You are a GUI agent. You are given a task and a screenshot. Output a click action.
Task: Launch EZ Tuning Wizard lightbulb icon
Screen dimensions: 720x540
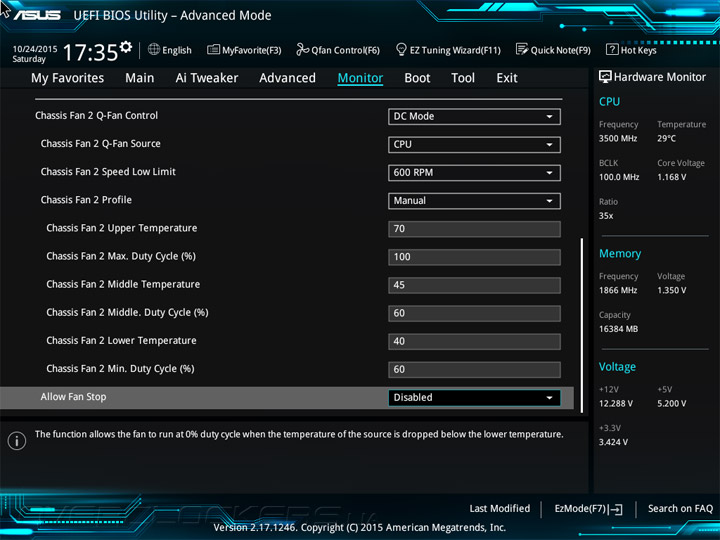click(401, 49)
